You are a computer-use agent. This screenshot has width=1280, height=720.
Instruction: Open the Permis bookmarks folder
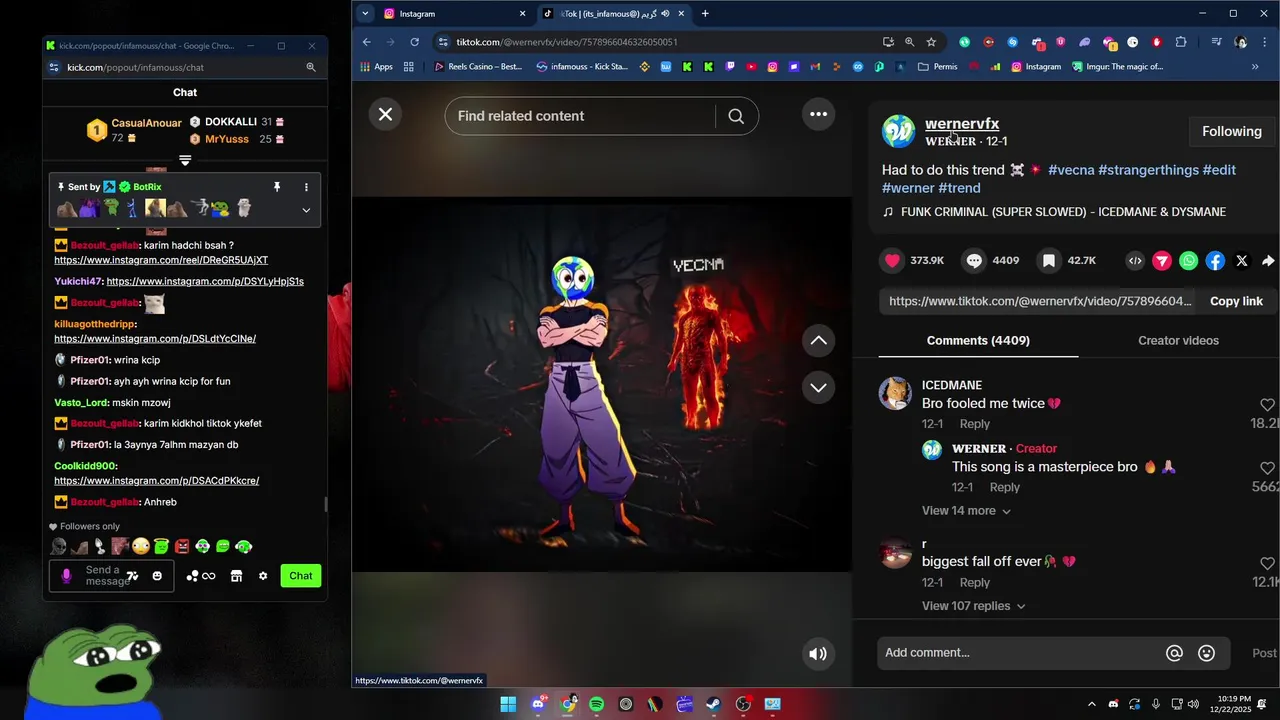pyautogui.click(x=938, y=67)
